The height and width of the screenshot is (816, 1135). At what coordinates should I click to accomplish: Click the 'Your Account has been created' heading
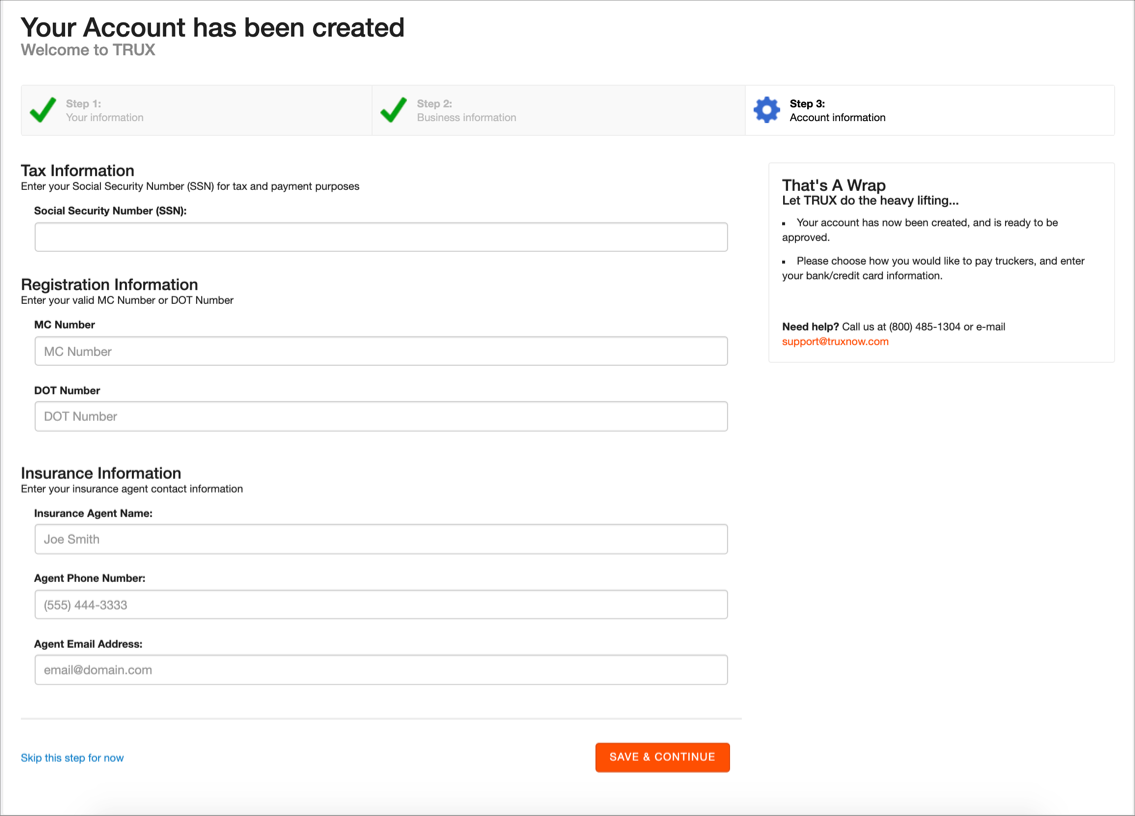[x=213, y=28]
